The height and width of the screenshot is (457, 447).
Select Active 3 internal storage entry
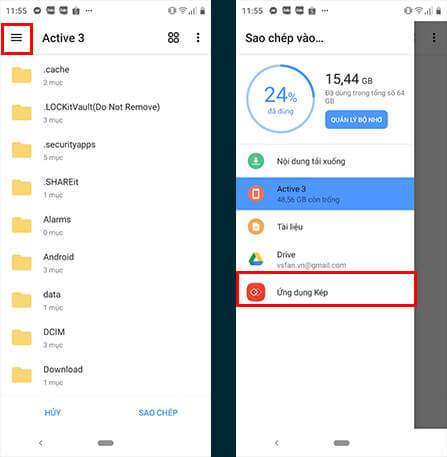point(325,194)
